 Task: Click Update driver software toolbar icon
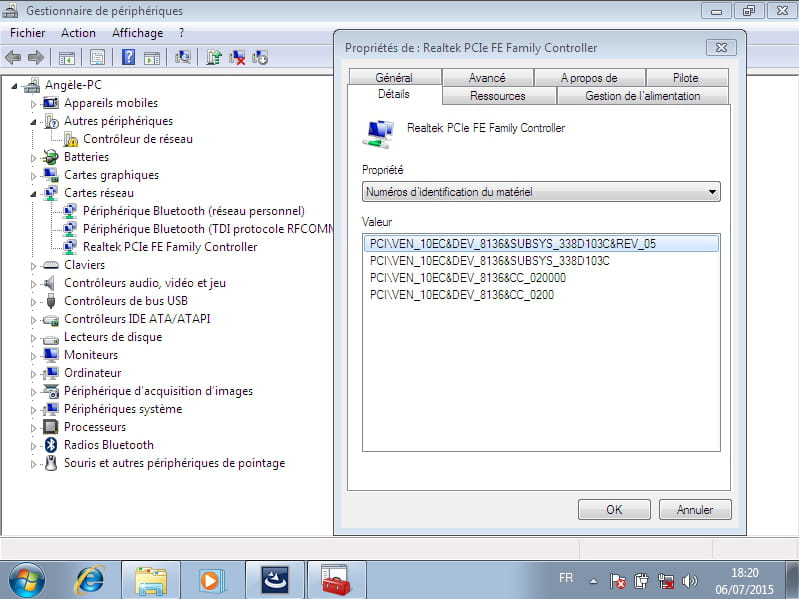click(x=214, y=57)
